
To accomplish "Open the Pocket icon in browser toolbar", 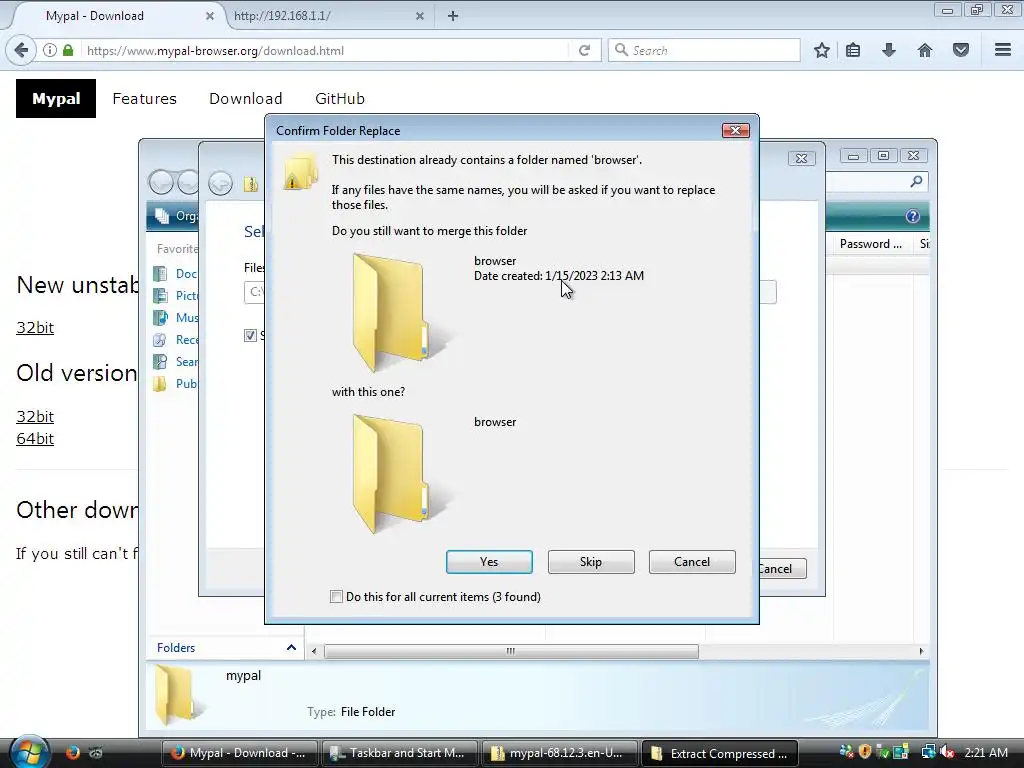I will pyautogui.click(x=961, y=50).
